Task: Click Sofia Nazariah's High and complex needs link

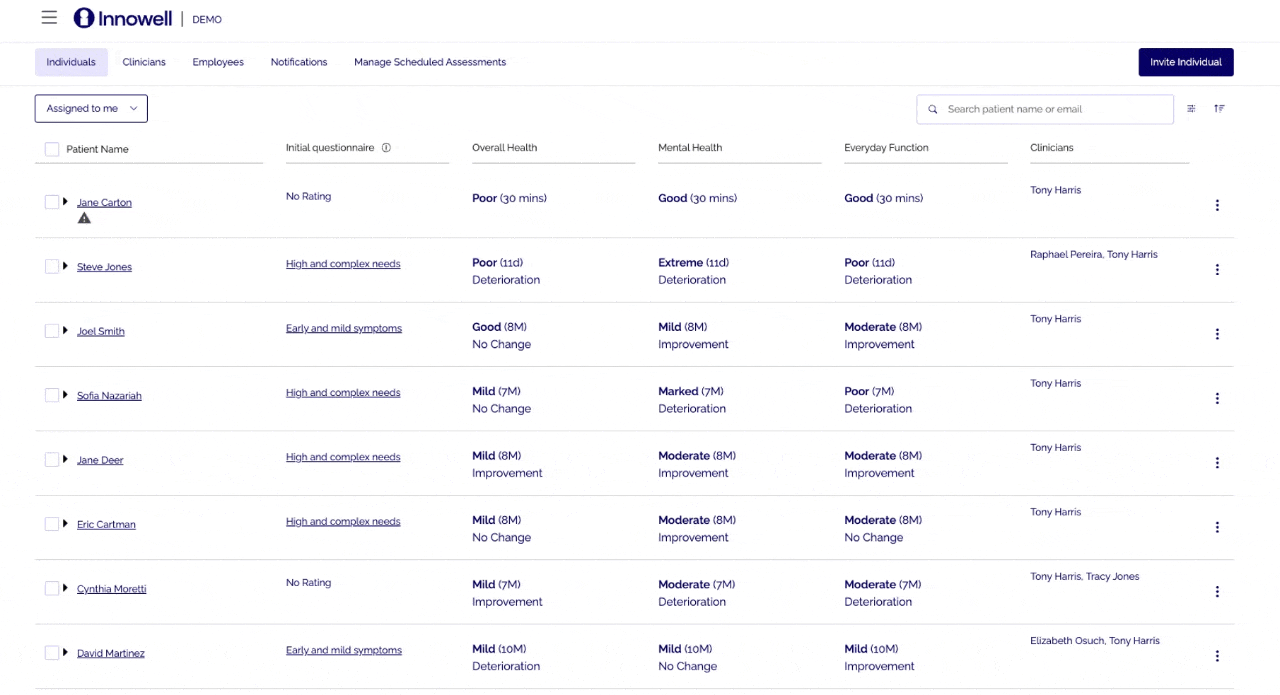Action: 343,393
